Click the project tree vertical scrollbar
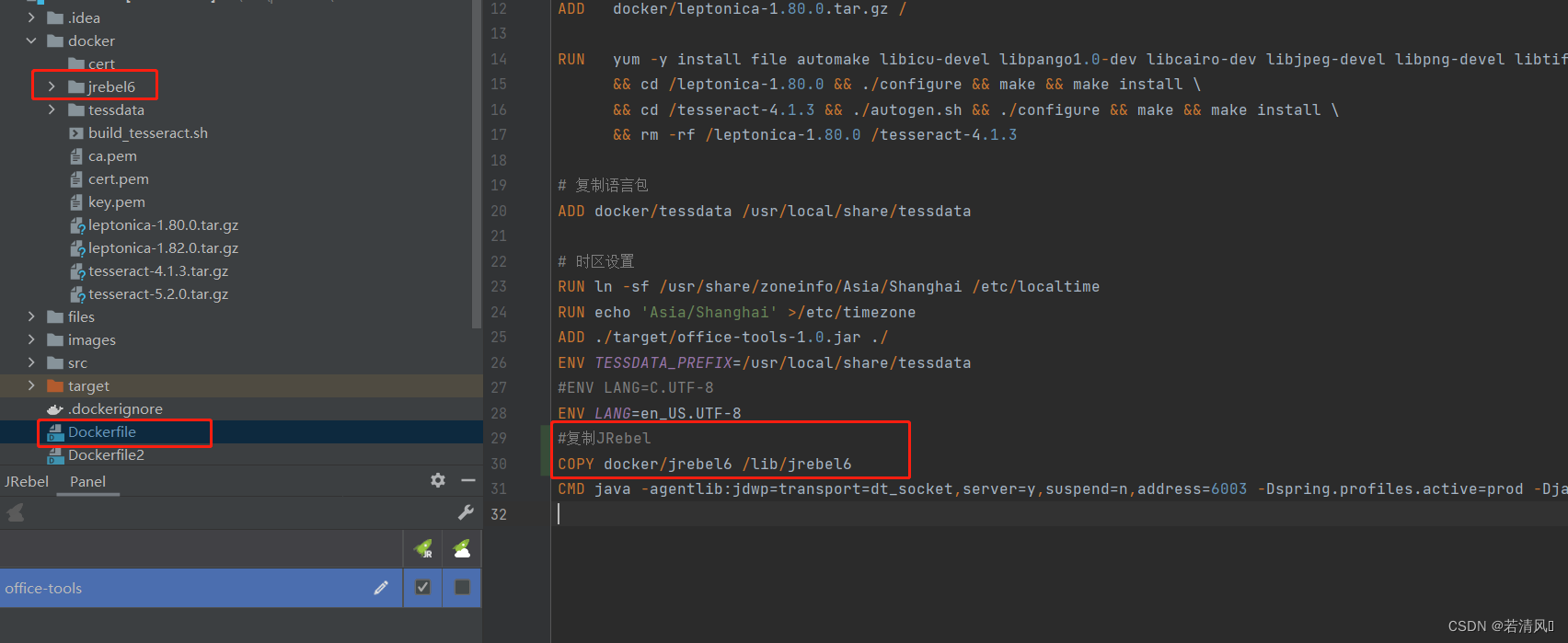 [x=477, y=164]
